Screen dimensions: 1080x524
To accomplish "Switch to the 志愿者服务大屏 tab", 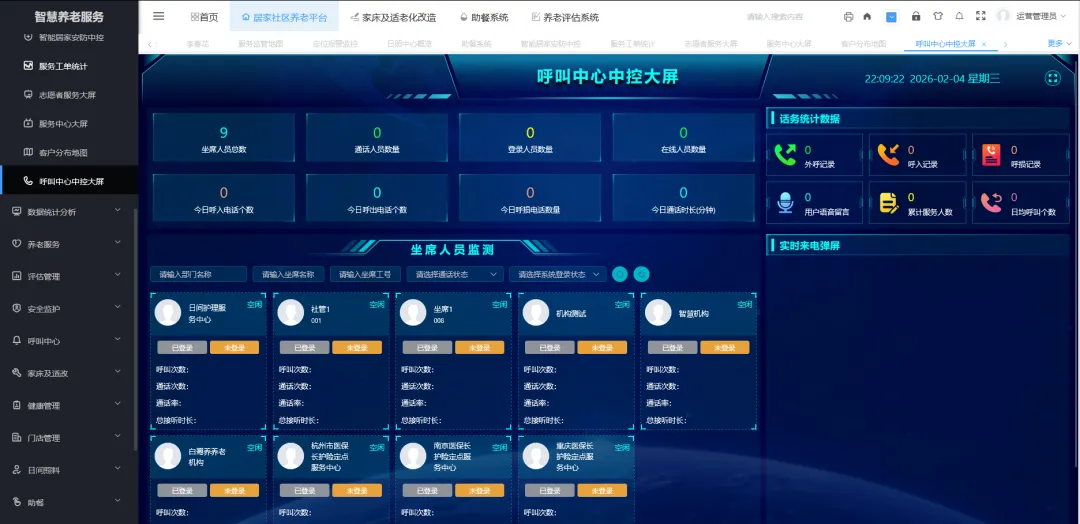I will 710,44.
